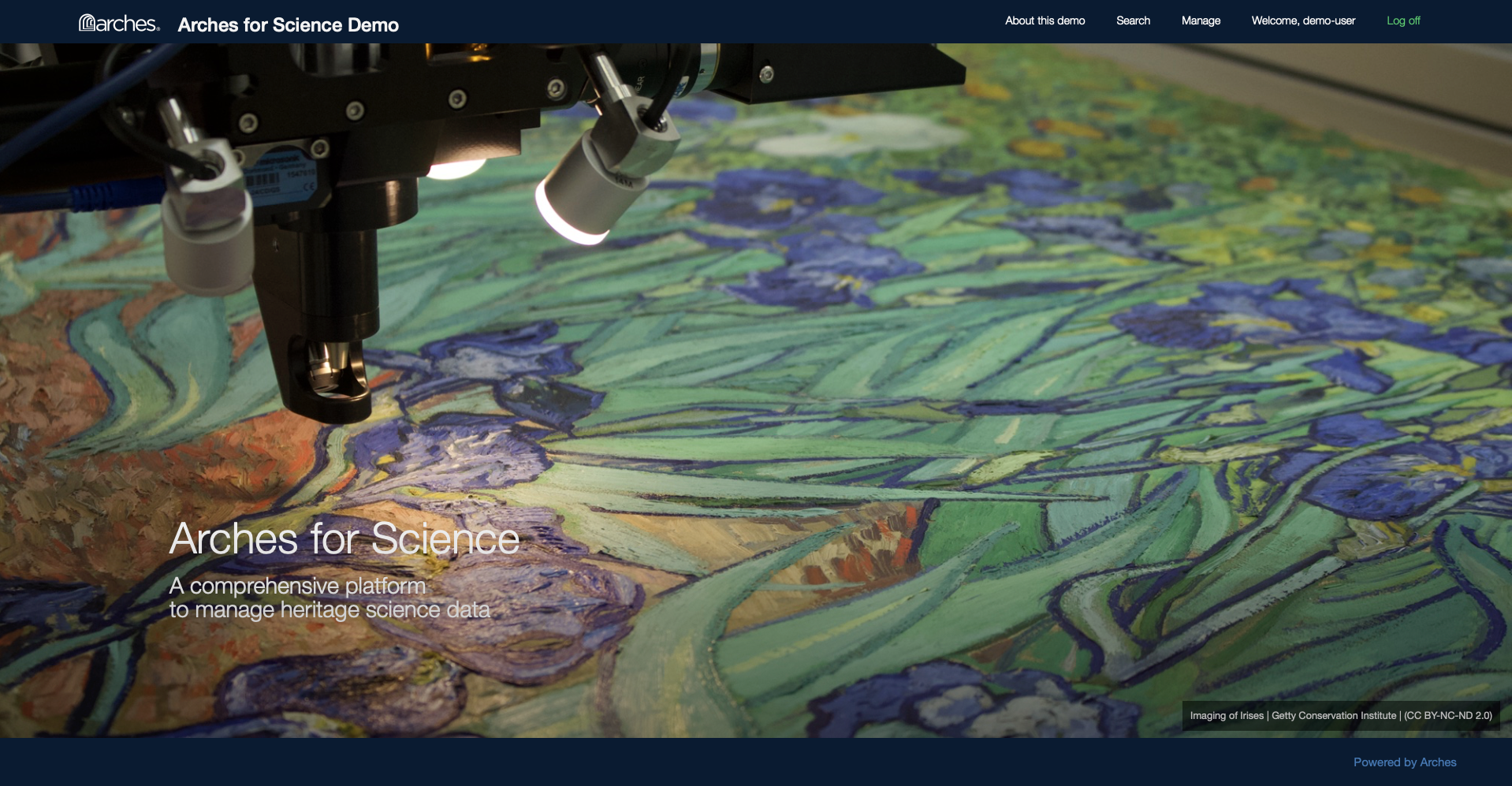The width and height of the screenshot is (1512, 786).
Task: Click the 'to manage heritage science data' text
Action: 330,610
